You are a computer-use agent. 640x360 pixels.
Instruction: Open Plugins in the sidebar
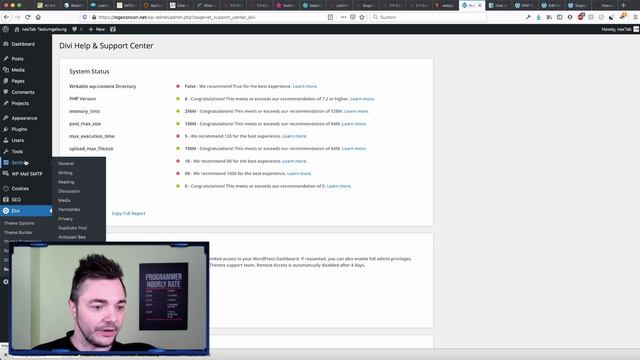(x=19, y=129)
